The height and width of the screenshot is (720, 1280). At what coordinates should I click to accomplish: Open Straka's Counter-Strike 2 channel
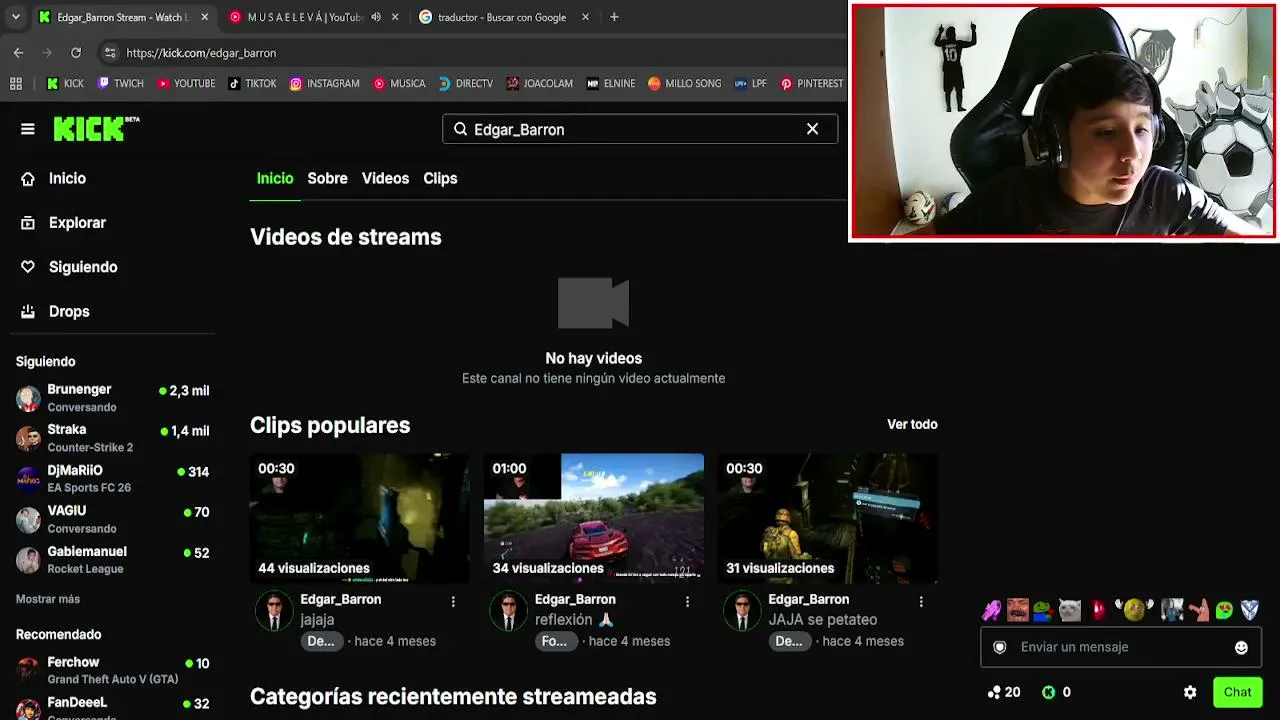click(x=112, y=438)
